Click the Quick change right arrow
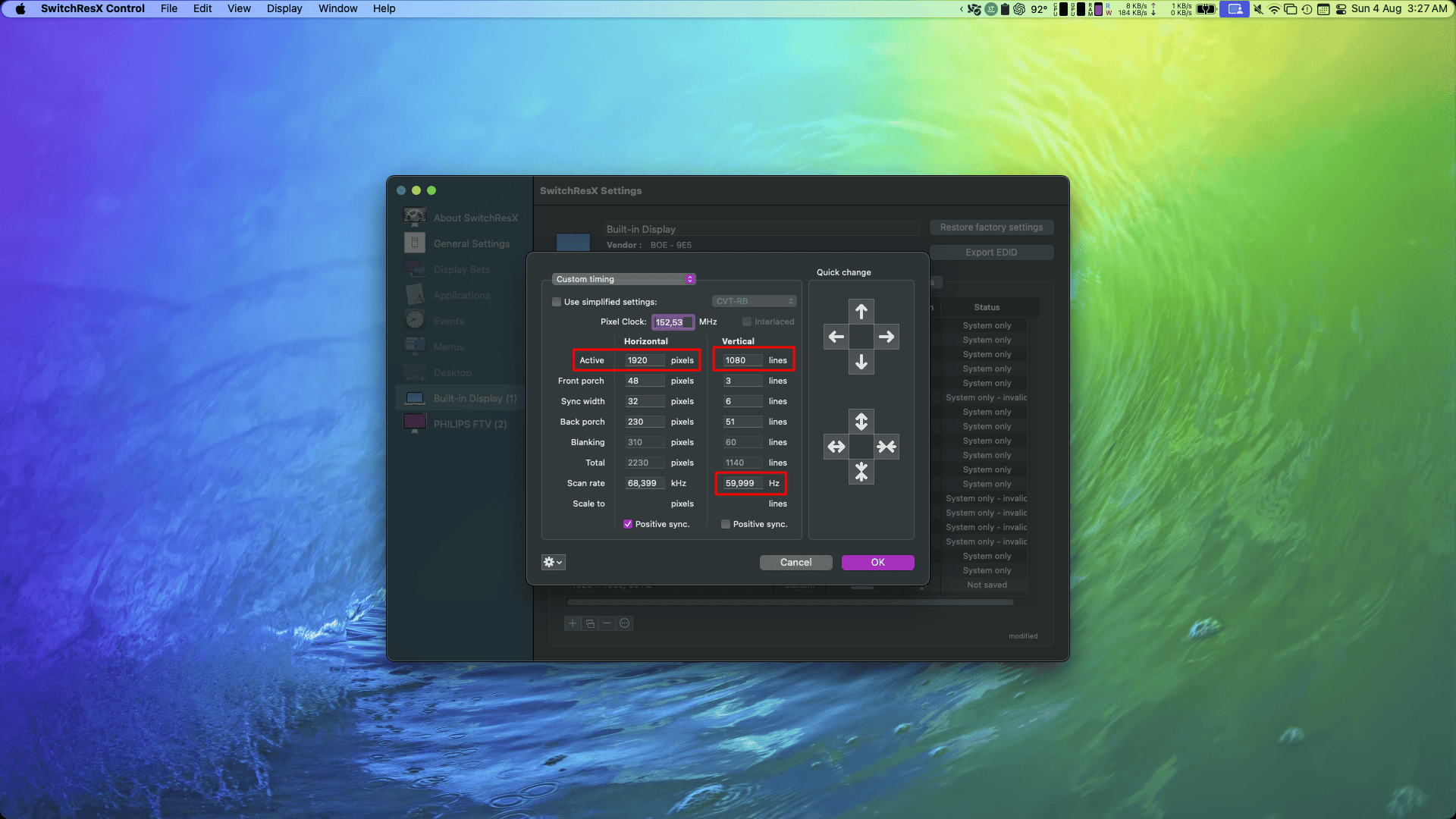Screen dimensions: 1456x819 click(x=886, y=337)
